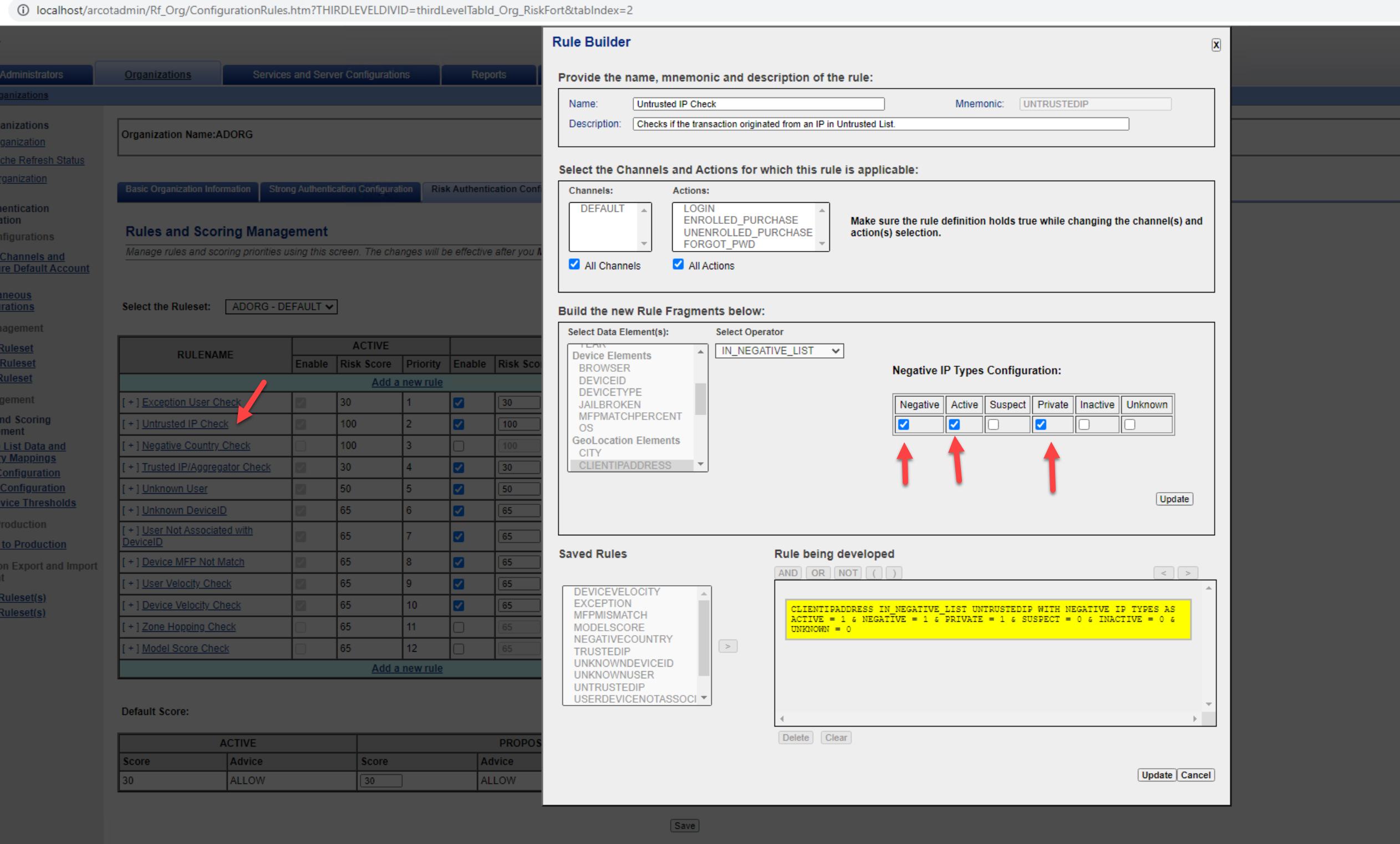Expand the Untrusted IP Check rule row
1400x844 pixels.
tap(131, 424)
